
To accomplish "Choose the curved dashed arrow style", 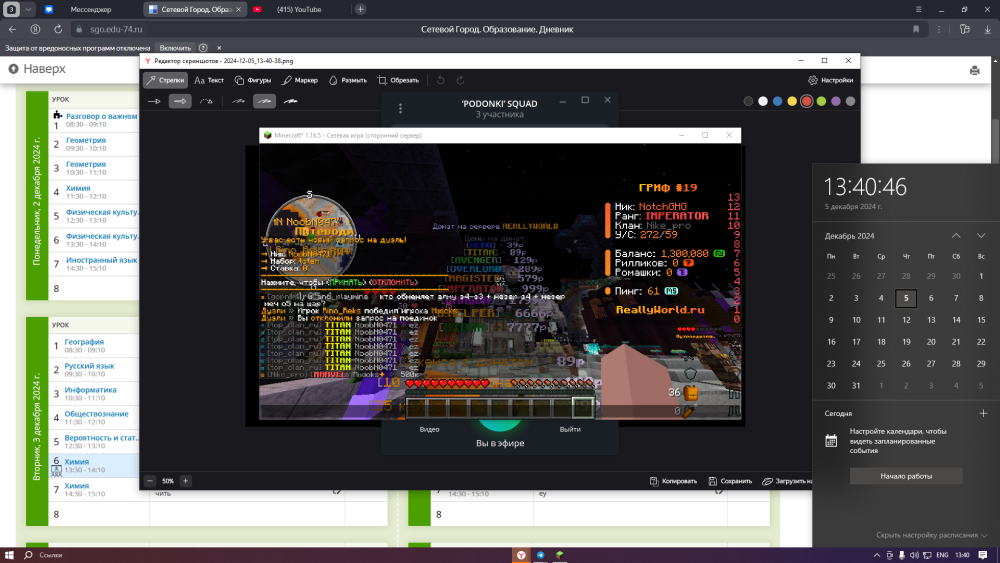I will pyautogui.click(x=206, y=101).
